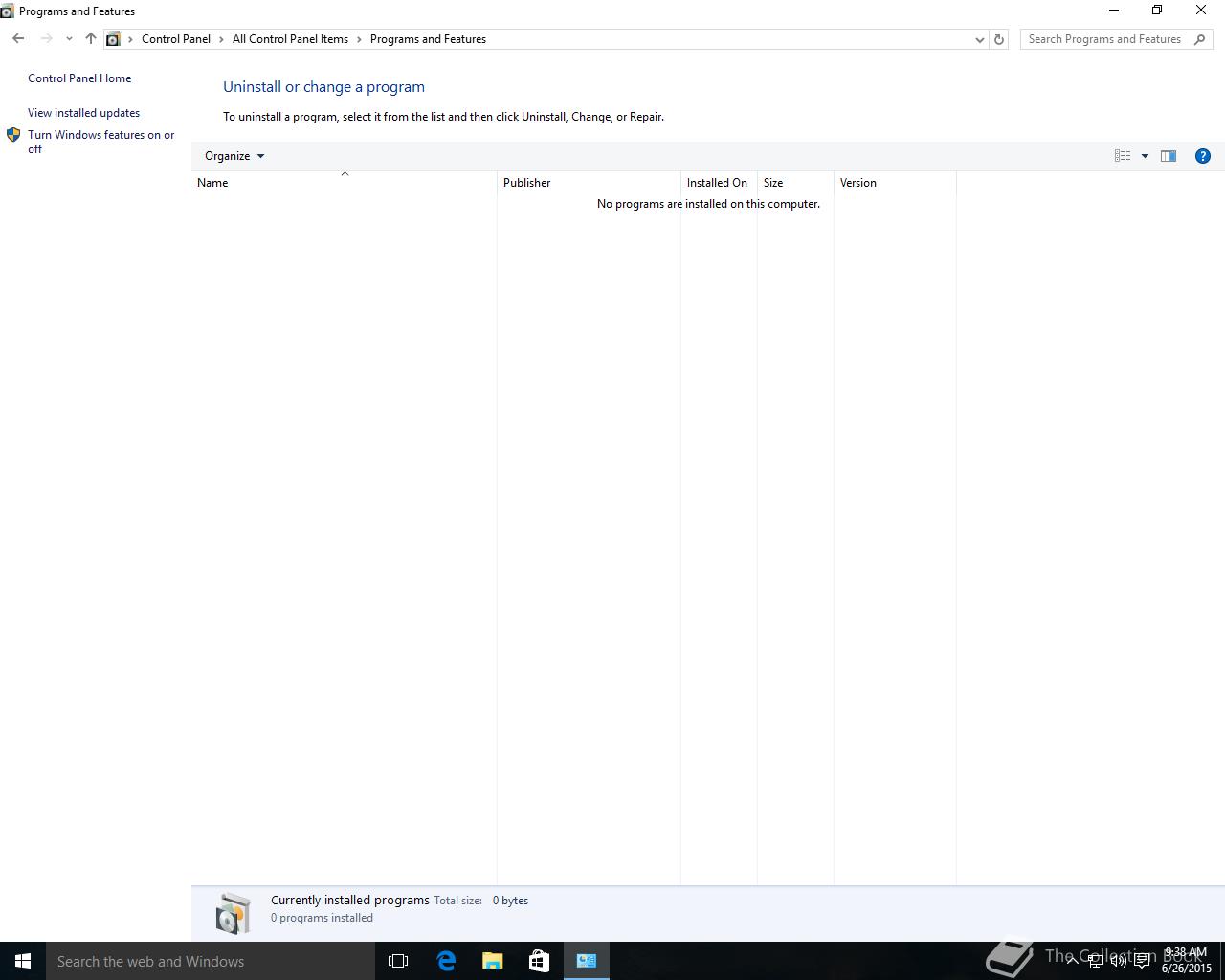Screen dimensions: 1225x980
Task: Open address bar history dropdown
Action: click(979, 39)
